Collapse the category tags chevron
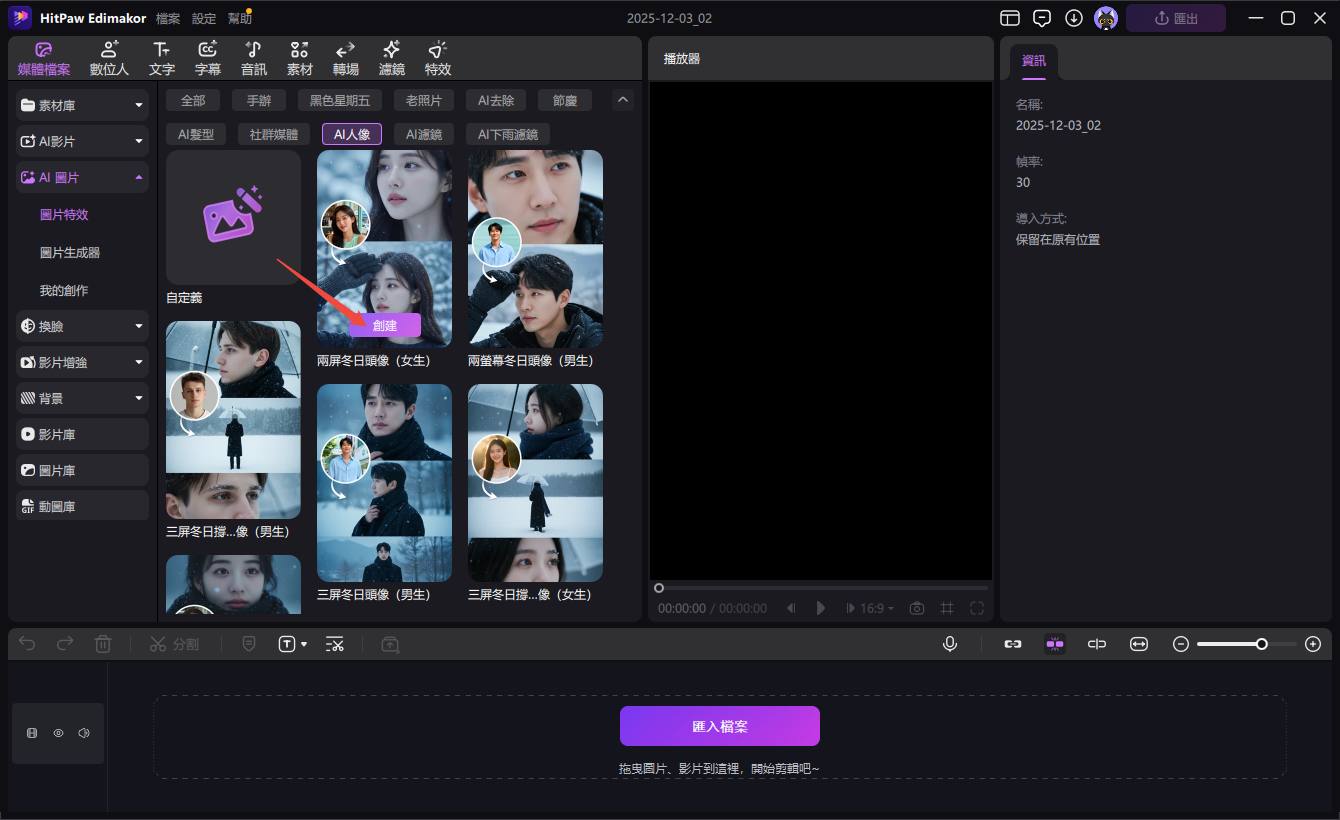This screenshot has width=1340, height=820. tap(623, 100)
